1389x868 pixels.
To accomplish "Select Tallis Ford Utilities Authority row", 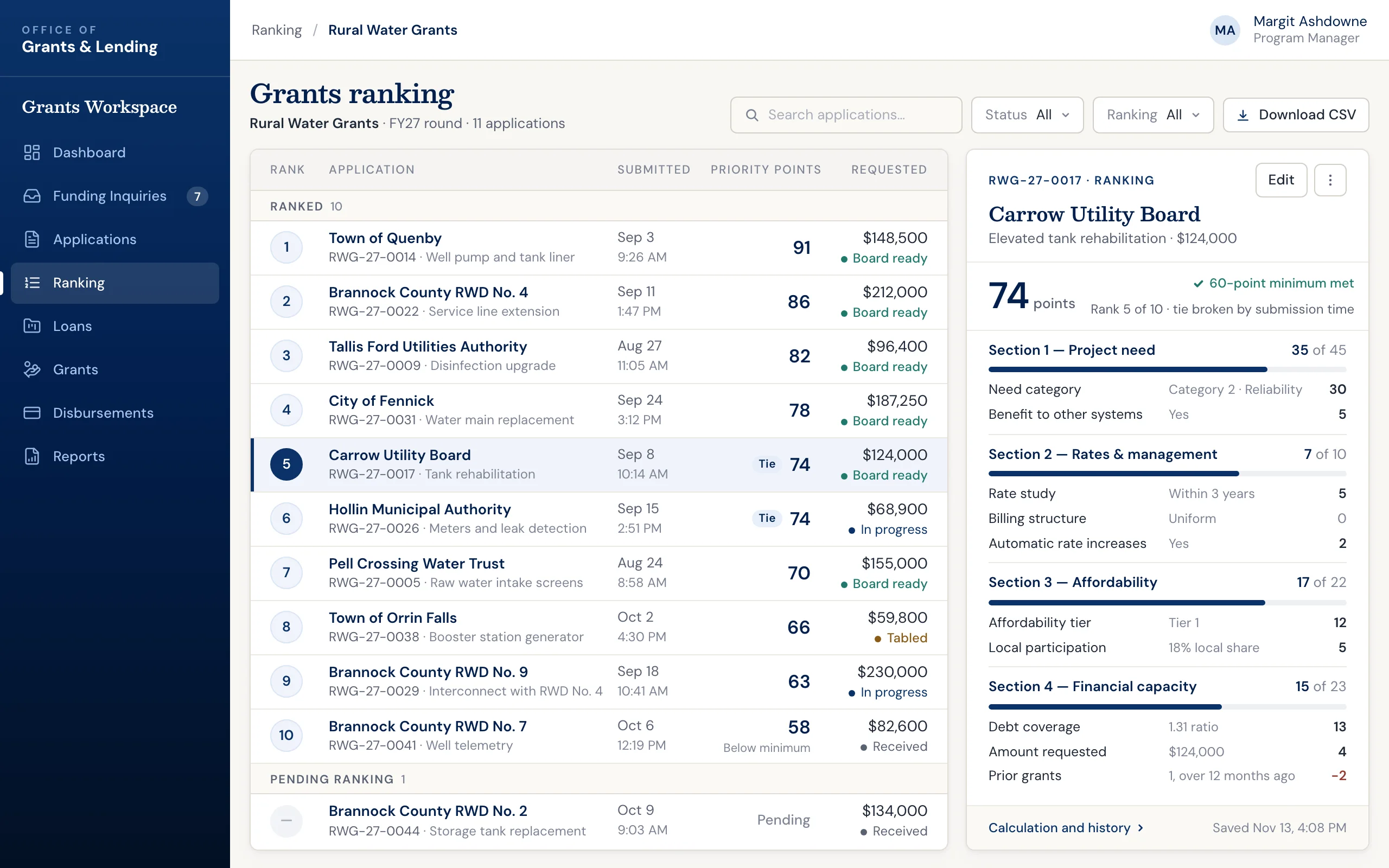I will point(598,356).
